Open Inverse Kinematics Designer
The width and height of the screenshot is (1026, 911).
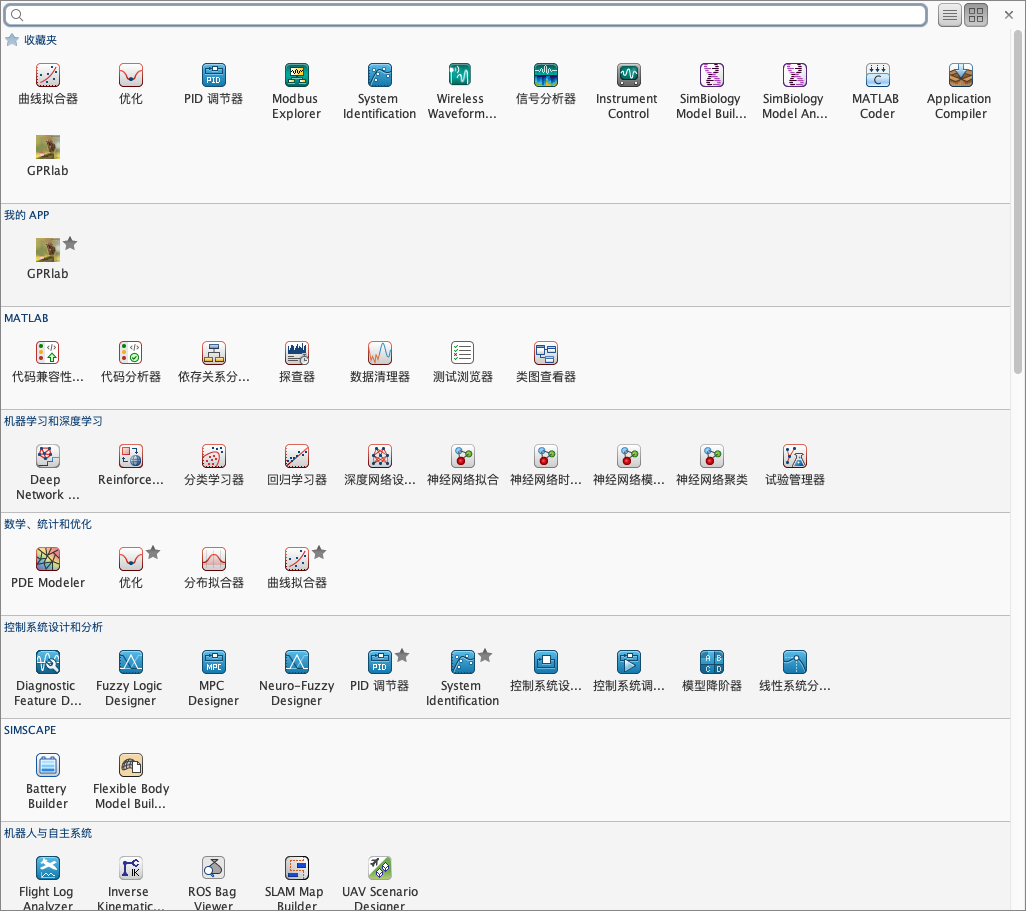coord(131,882)
